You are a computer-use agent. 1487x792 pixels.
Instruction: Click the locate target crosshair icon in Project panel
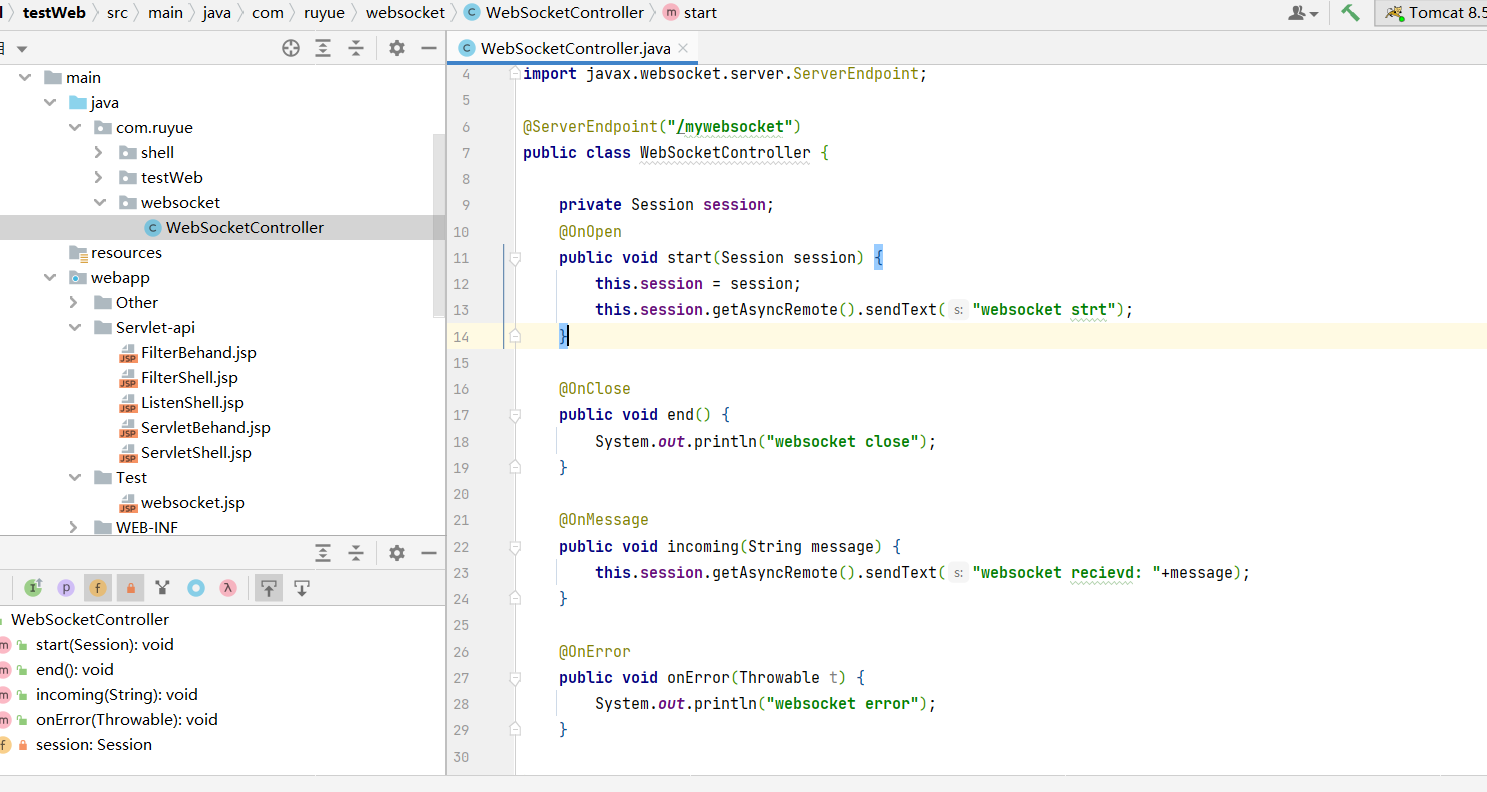tap(291, 48)
